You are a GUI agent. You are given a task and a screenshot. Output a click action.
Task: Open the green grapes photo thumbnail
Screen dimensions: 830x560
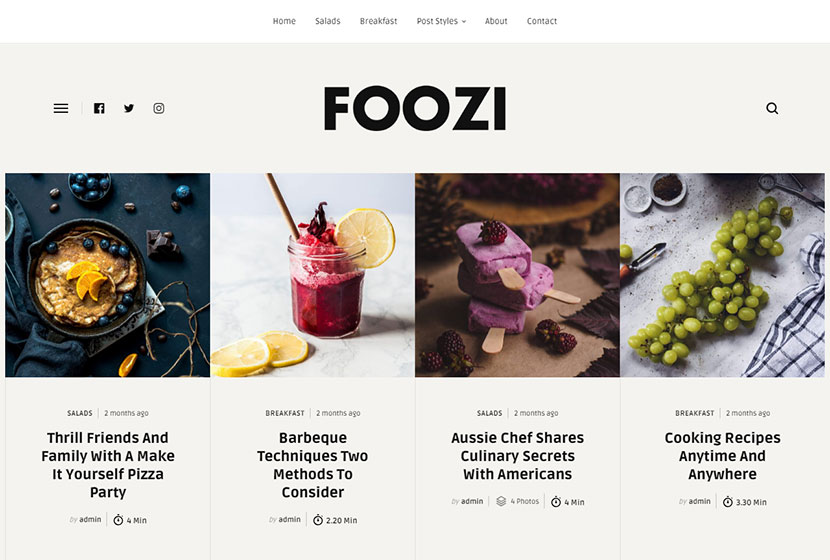click(x=722, y=275)
